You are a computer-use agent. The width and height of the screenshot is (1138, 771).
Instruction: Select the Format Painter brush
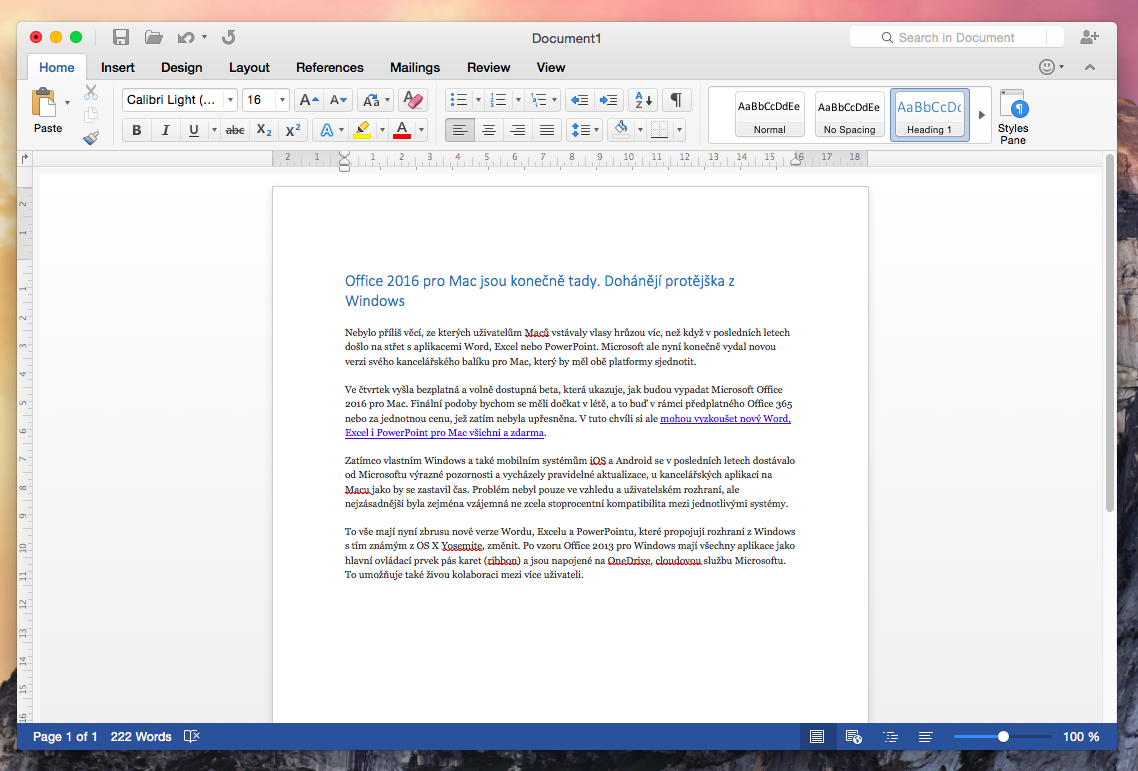click(91, 137)
